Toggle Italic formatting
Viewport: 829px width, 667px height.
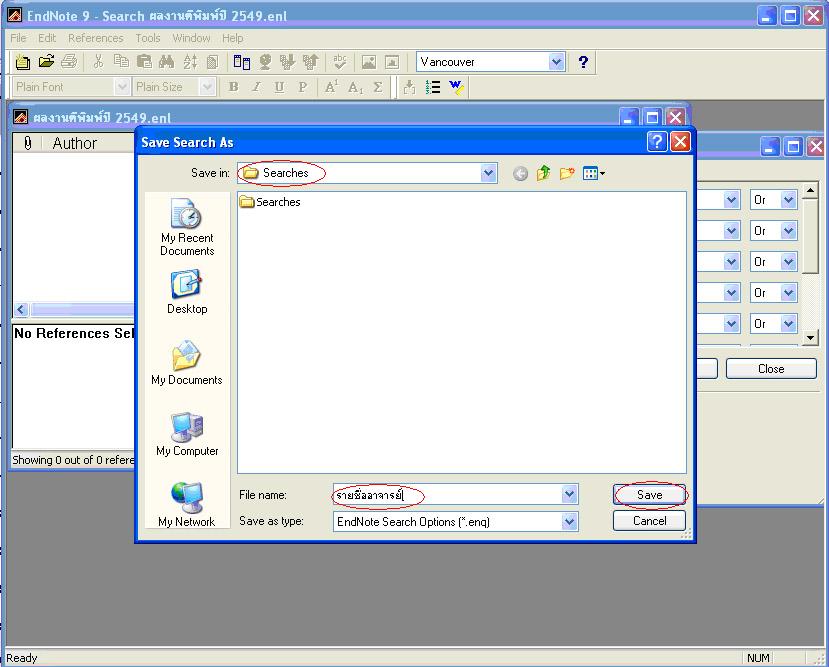[x=256, y=87]
